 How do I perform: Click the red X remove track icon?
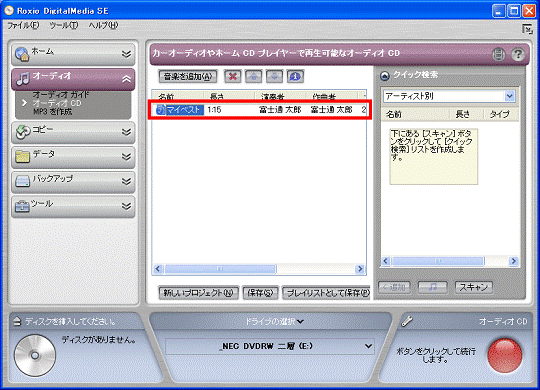233,76
